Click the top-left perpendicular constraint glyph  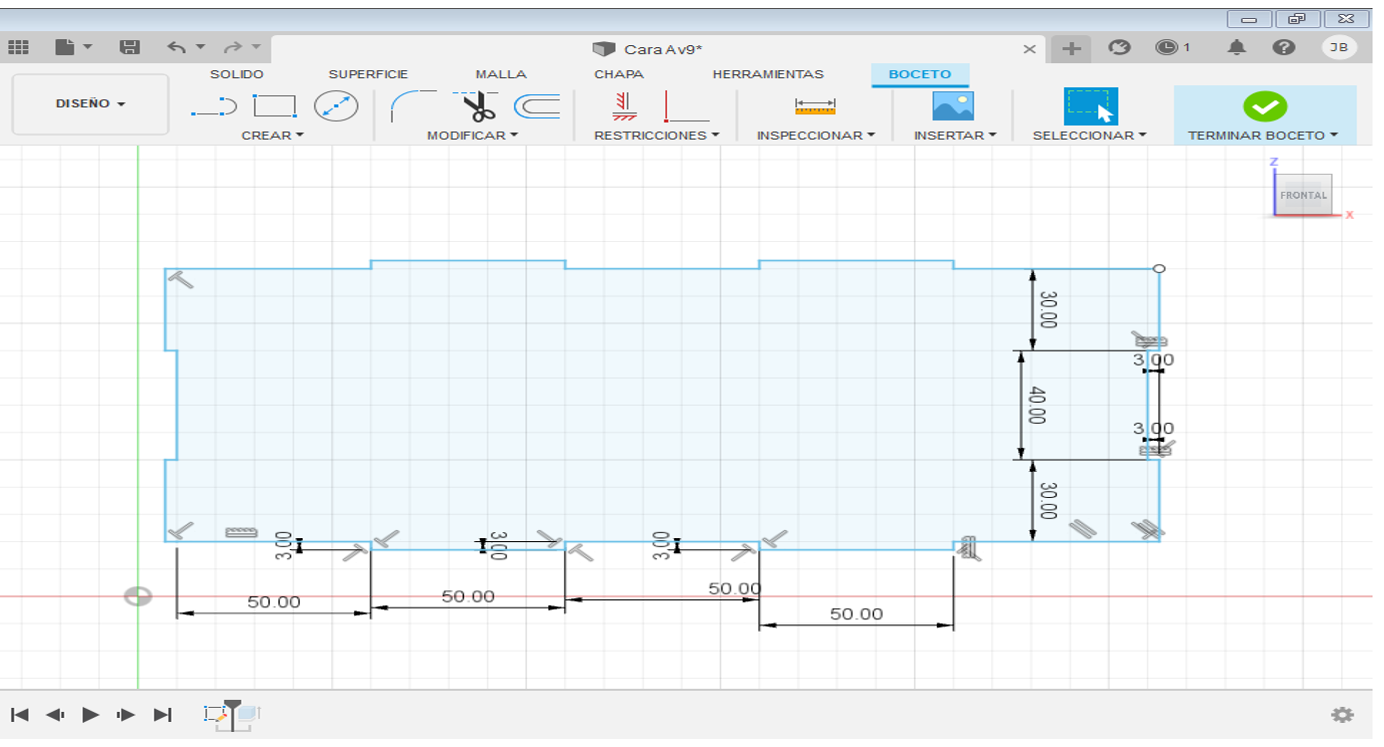click(181, 279)
